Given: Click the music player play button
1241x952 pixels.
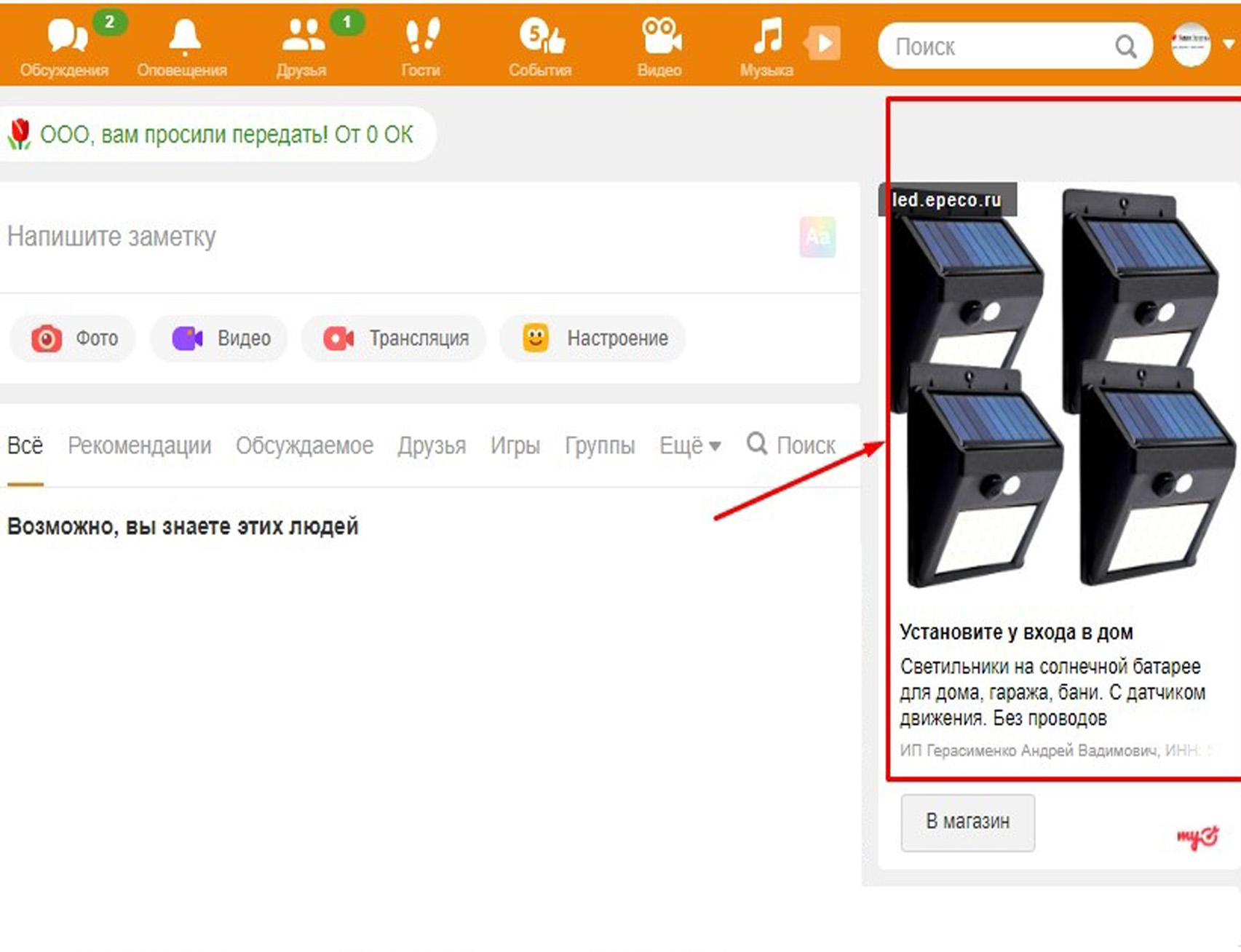Looking at the screenshot, I should [x=824, y=44].
